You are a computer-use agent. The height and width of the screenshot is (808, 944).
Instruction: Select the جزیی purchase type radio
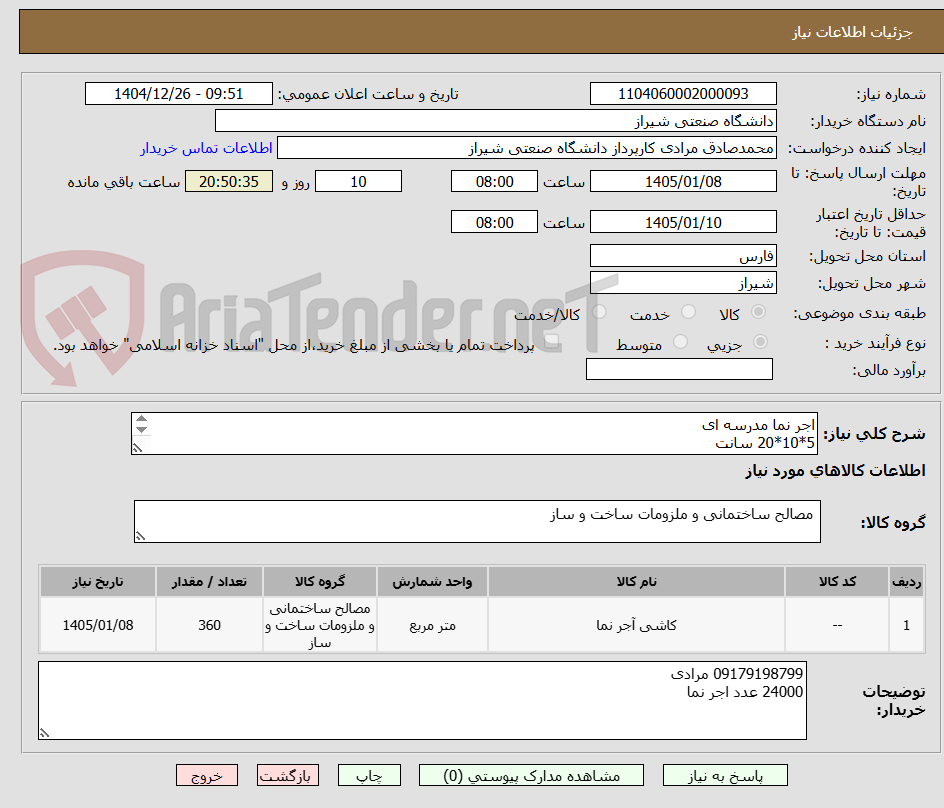[760, 342]
